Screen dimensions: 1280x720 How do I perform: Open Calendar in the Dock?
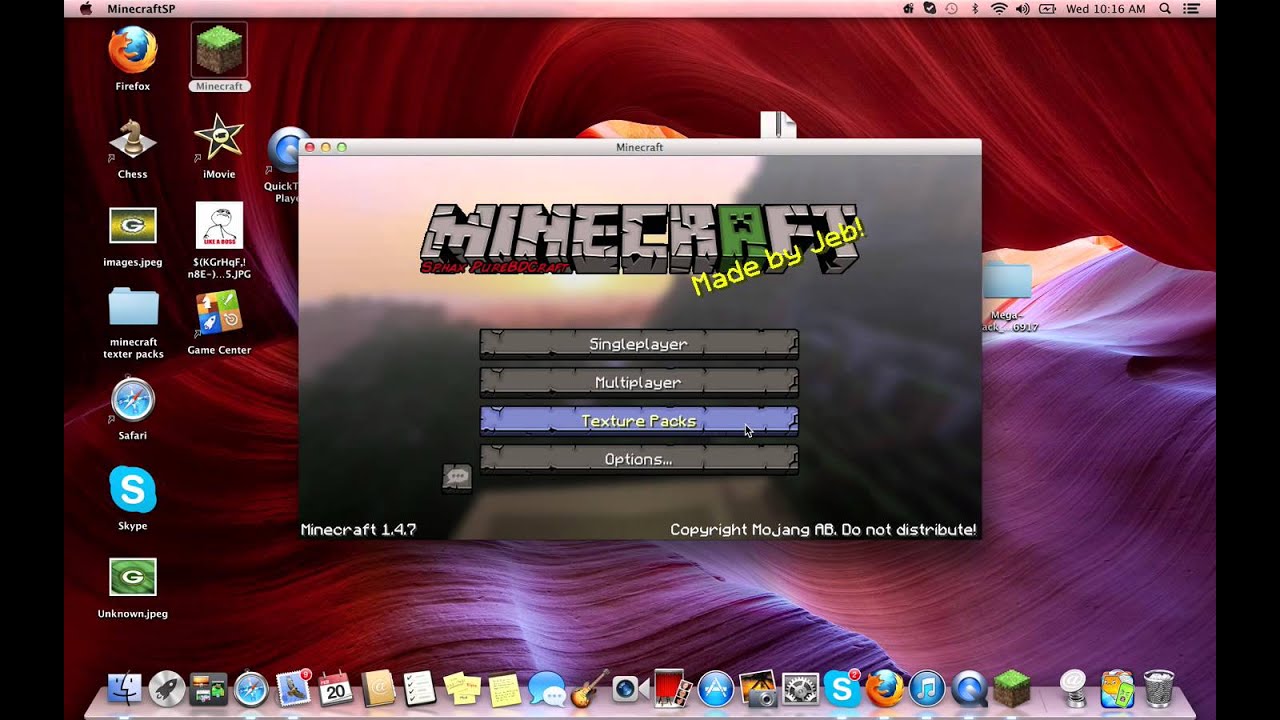pyautogui.click(x=336, y=688)
